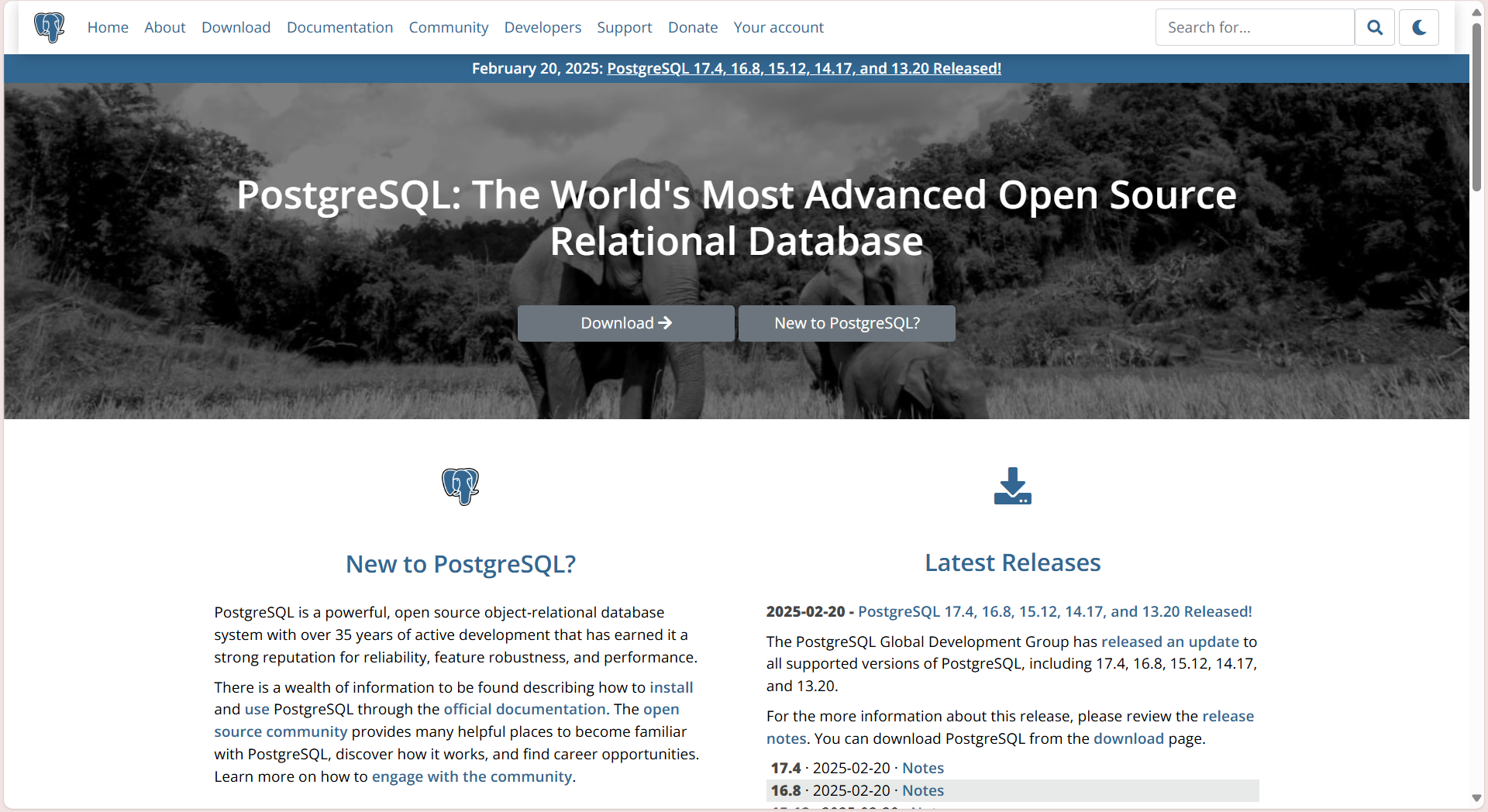The image size is (1488, 812).
Task: Go to Download in the navigation bar
Action: click(236, 27)
